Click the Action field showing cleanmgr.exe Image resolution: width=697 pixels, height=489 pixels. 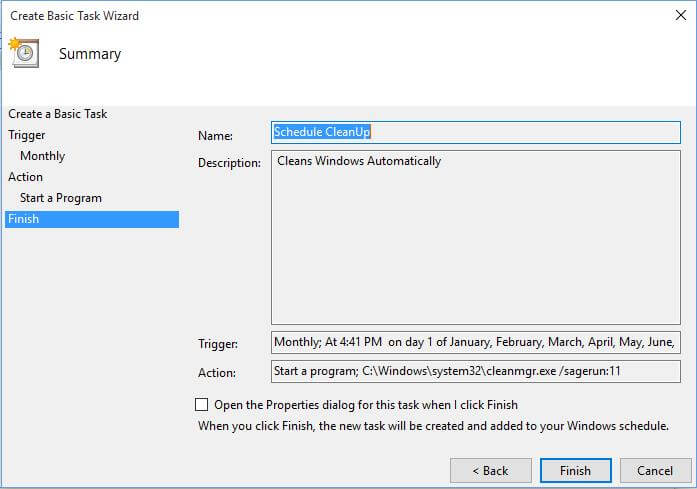tap(476, 371)
